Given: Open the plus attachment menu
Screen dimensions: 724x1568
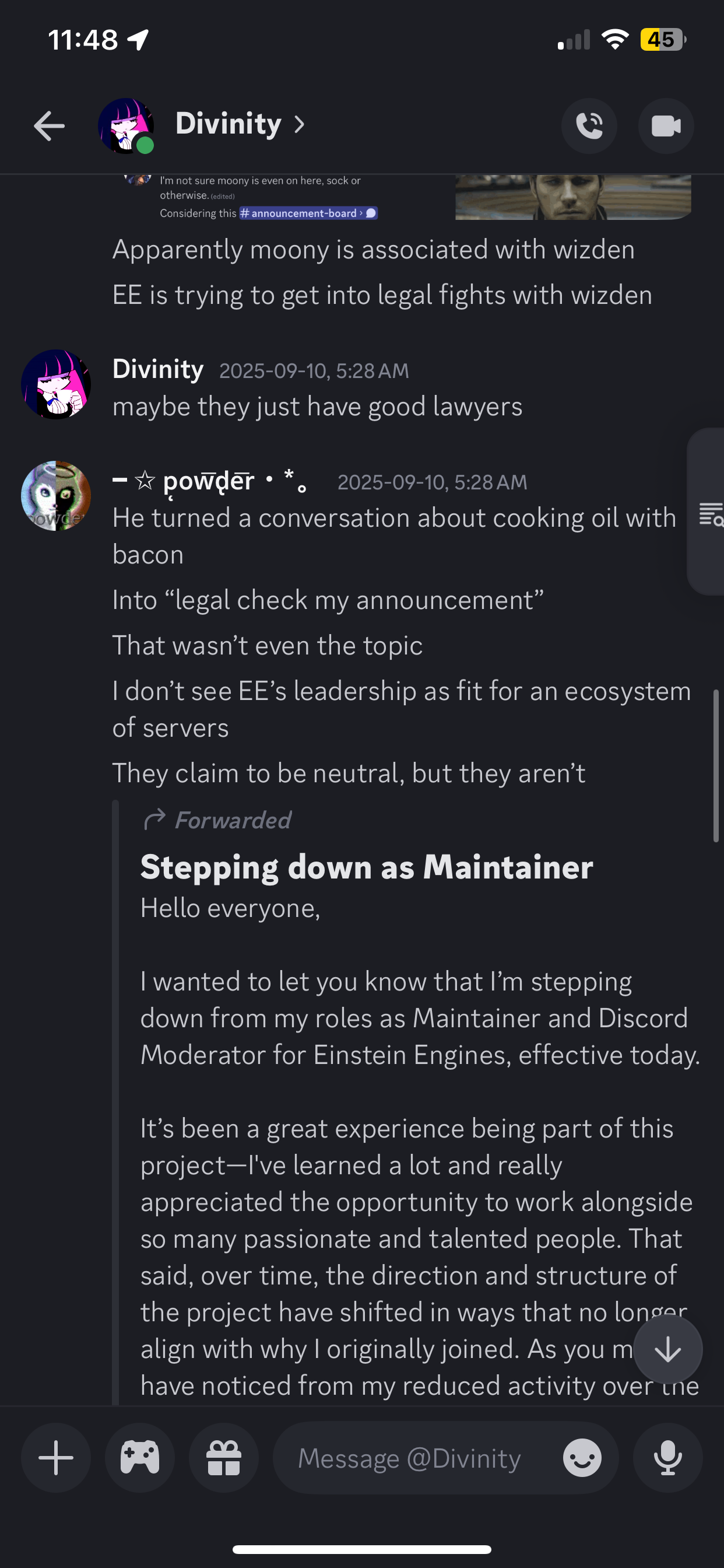Looking at the screenshot, I should (x=56, y=1458).
